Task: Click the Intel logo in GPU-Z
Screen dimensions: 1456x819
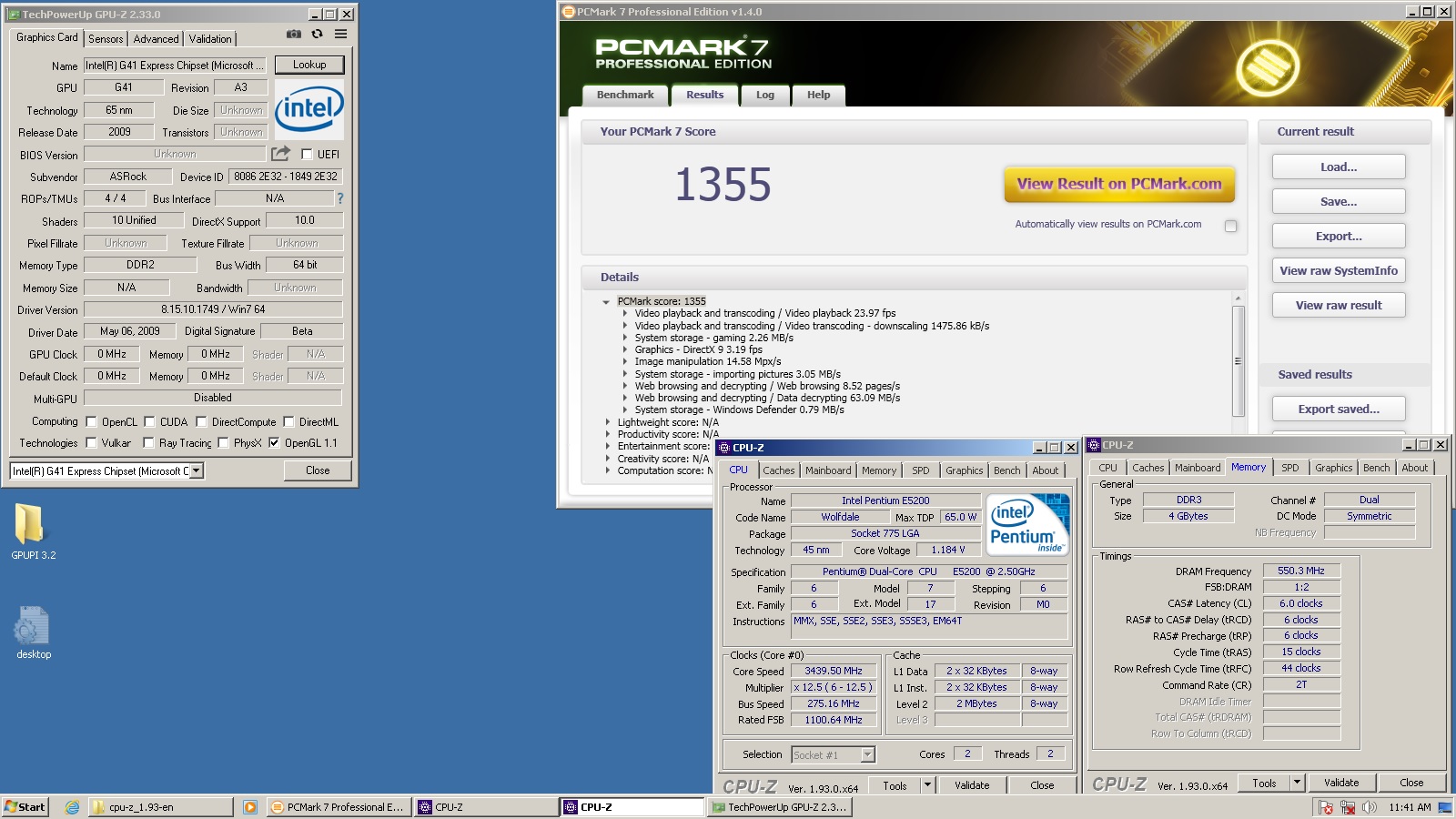Action: tap(309, 109)
